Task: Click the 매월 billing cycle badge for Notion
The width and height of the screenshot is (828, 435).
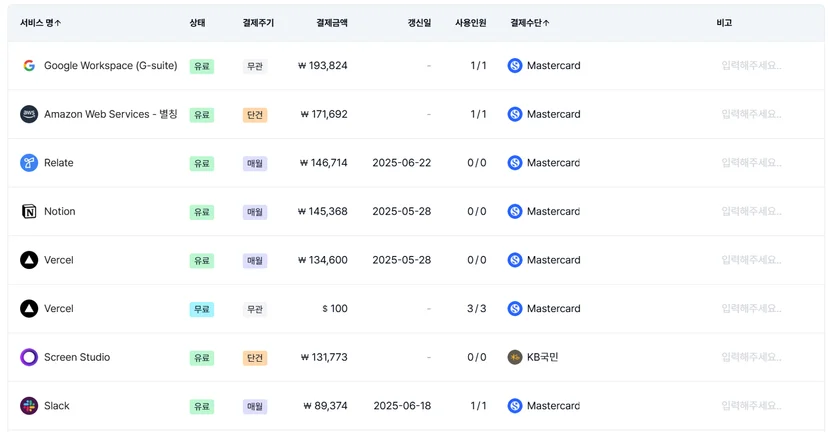Action: pyautogui.click(x=255, y=212)
